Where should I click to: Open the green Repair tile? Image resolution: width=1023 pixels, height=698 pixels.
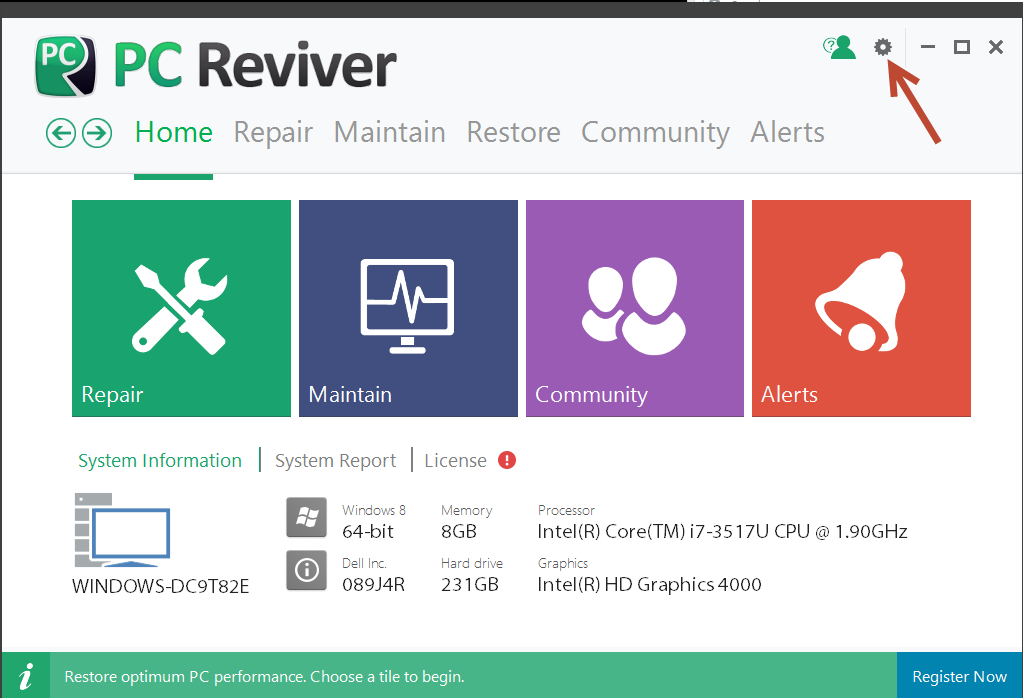click(181, 308)
